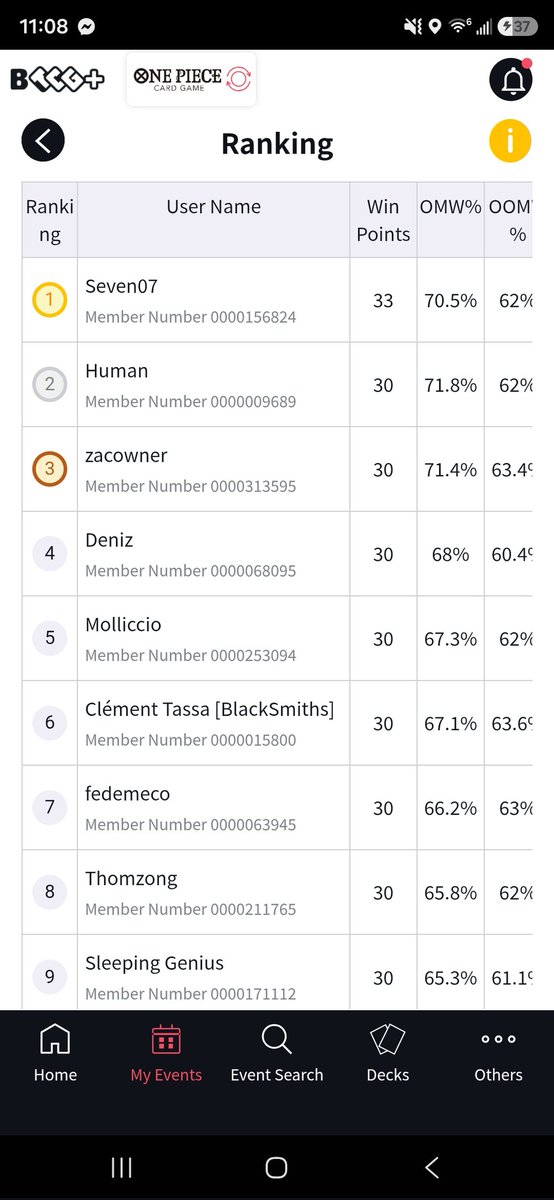Open Others three-dots menu

[x=498, y=1054]
